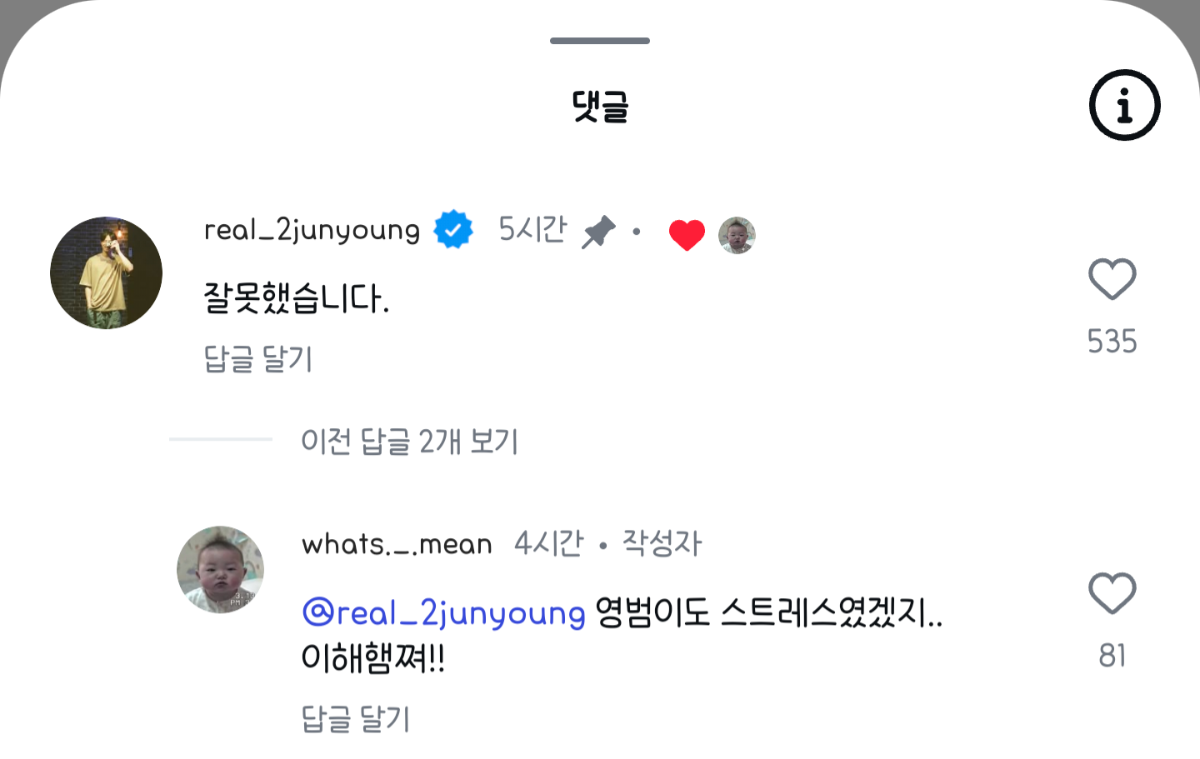
Task: Like real_2junyoung's comment with heart icon
Action: coord(1112,280)
